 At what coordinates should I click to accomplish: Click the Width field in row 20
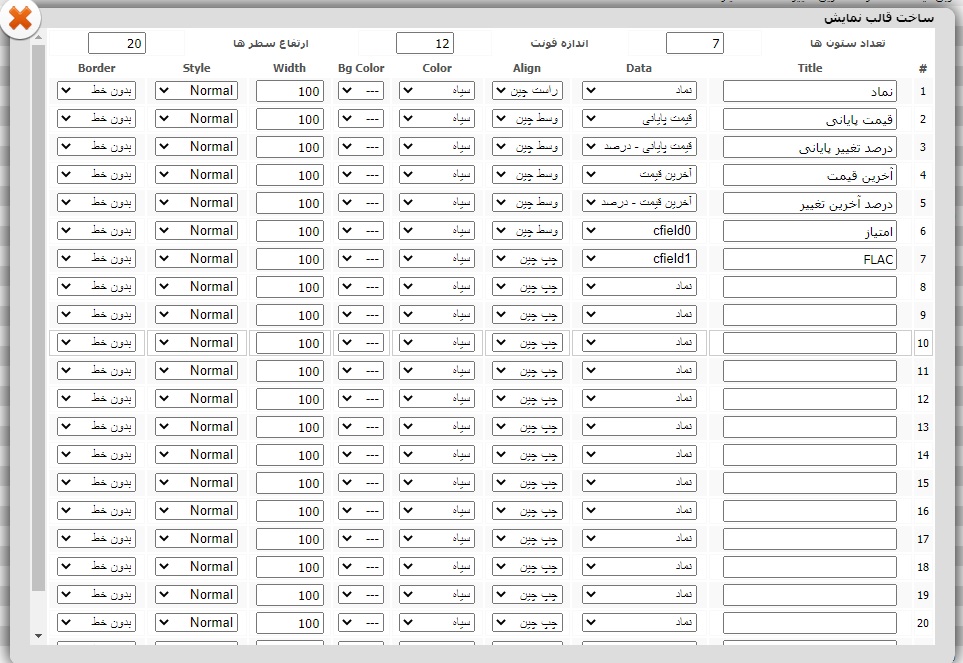click(290, 624)
